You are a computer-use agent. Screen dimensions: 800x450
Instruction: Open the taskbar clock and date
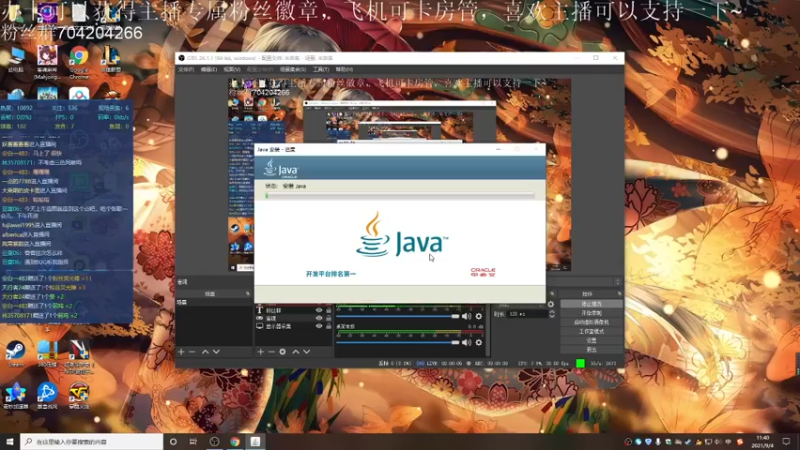[x=763, y=441]
